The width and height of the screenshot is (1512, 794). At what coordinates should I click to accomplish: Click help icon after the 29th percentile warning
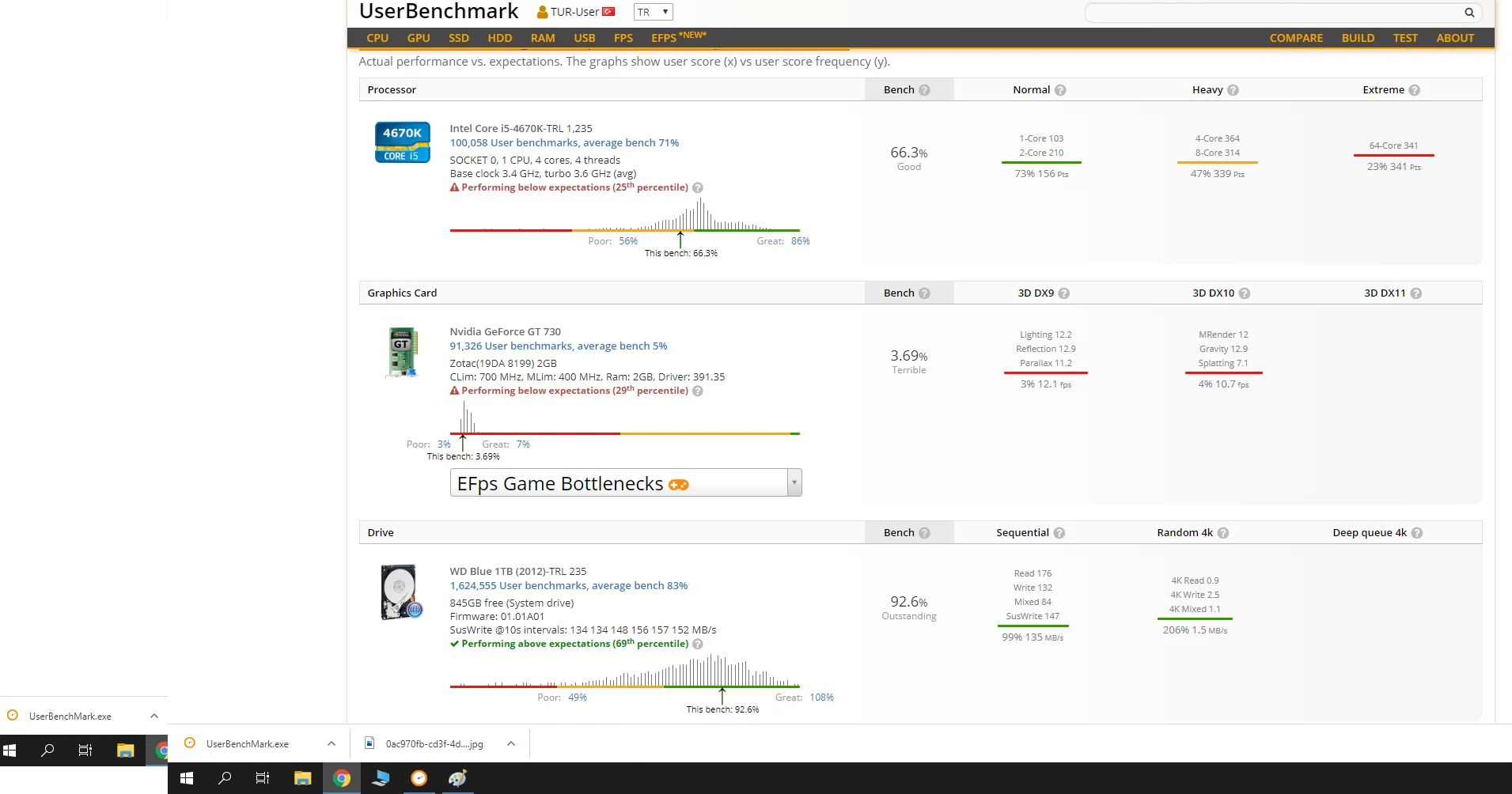tap(698, 391)
